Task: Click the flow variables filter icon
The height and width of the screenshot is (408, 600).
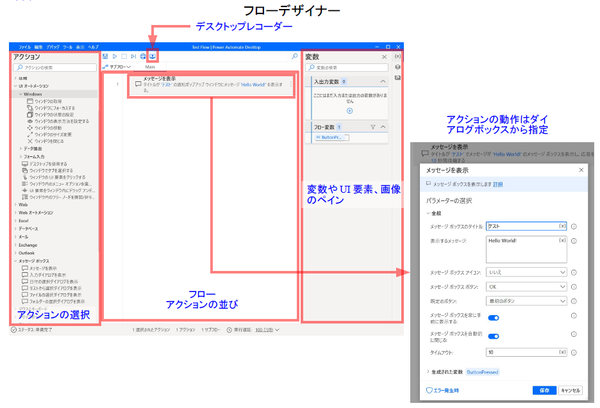Action: coord(373,127)
